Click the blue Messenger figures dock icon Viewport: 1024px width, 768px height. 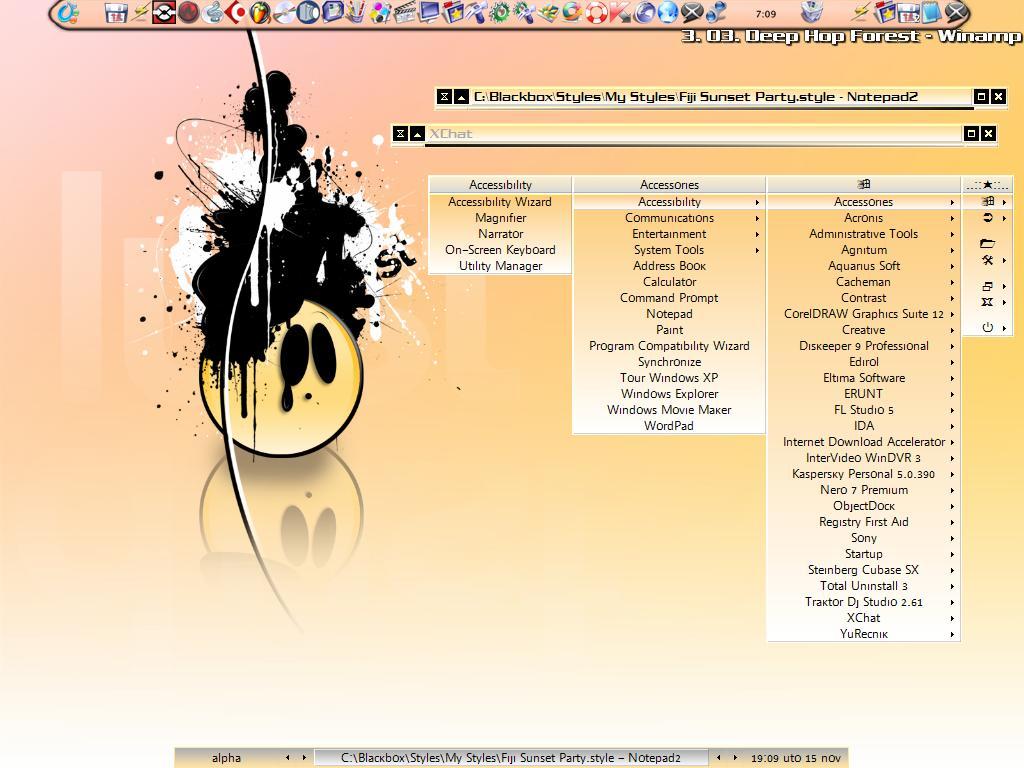pyautogui.click(x=716, y=12)
